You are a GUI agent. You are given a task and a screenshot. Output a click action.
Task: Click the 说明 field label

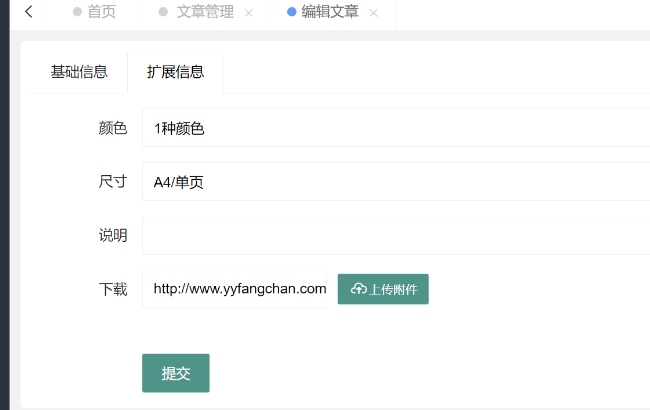coord(113,235)
